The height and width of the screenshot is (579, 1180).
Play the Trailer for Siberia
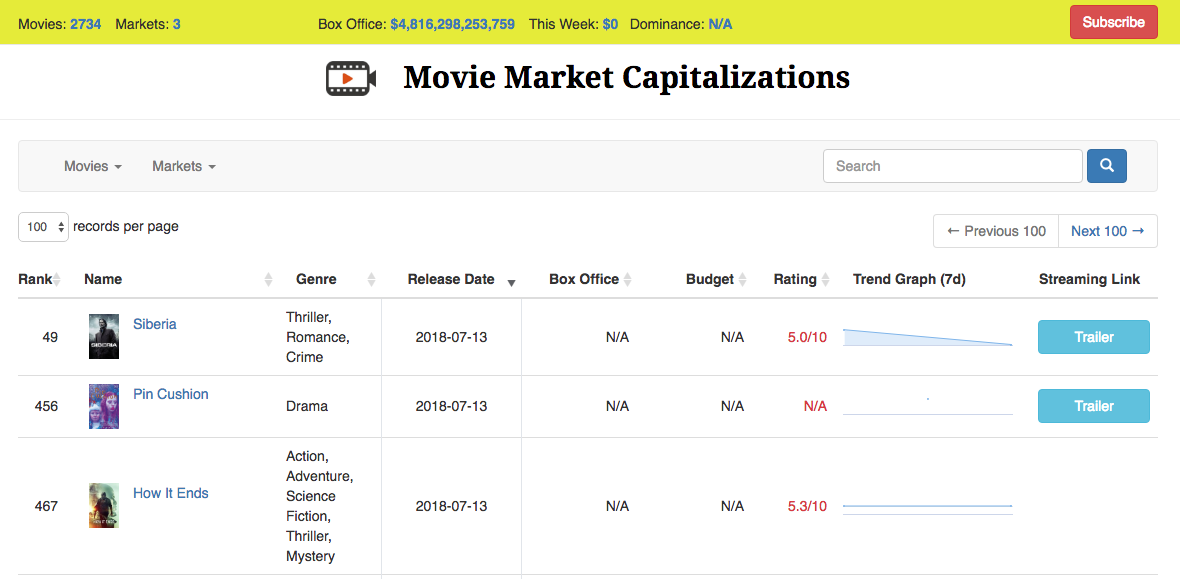pyautogui.click(x=1093, y=337)
